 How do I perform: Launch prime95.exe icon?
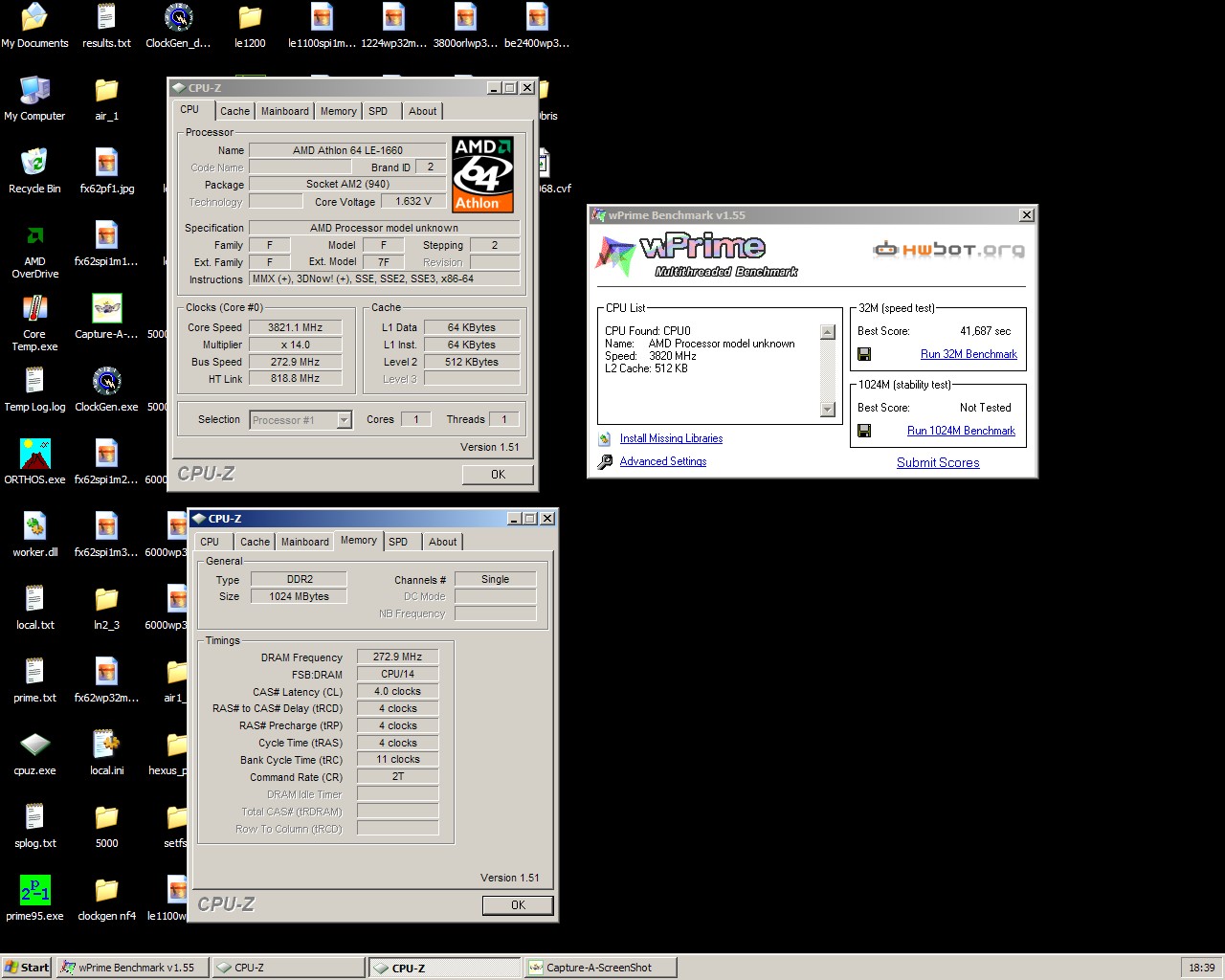[34, 899]
